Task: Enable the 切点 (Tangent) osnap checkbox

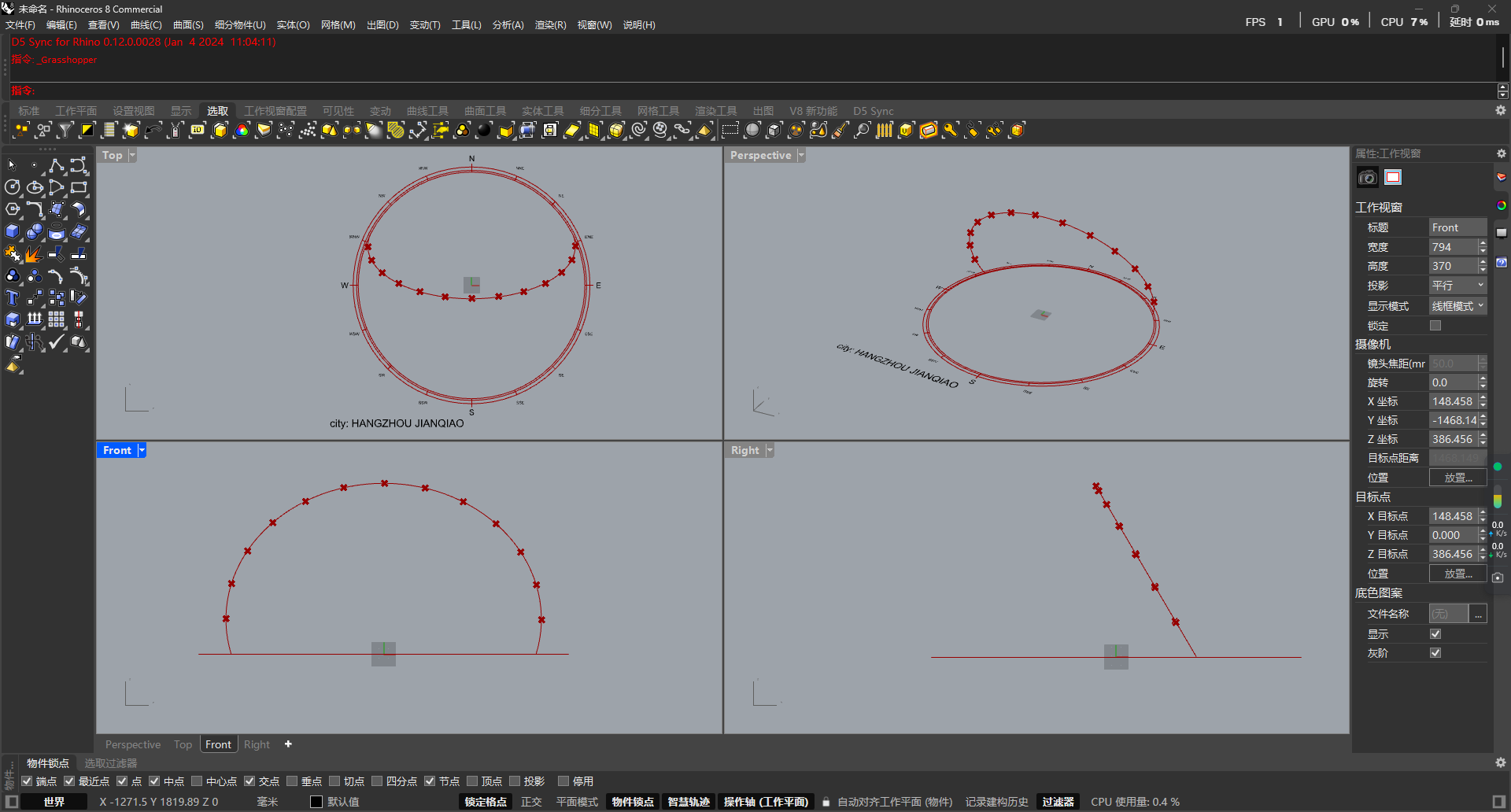Action: (334, 781)
